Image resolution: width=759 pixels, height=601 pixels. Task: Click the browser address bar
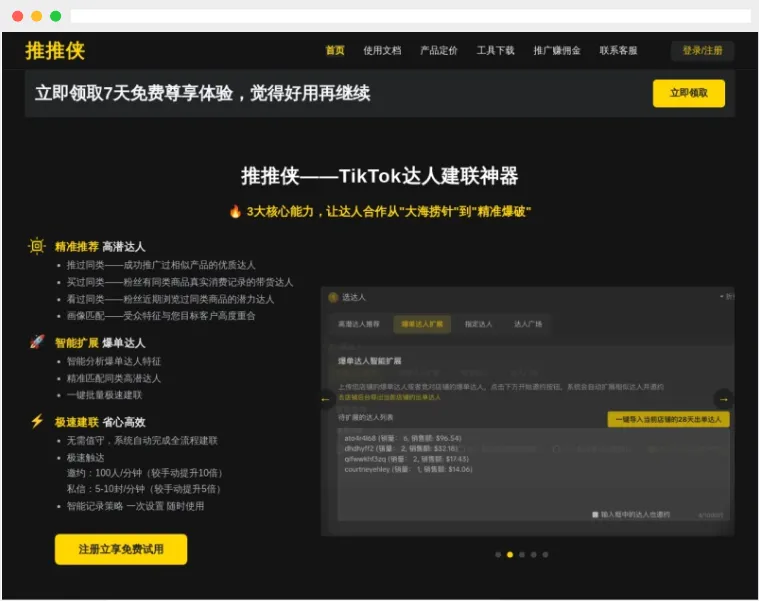coord(410,16)
